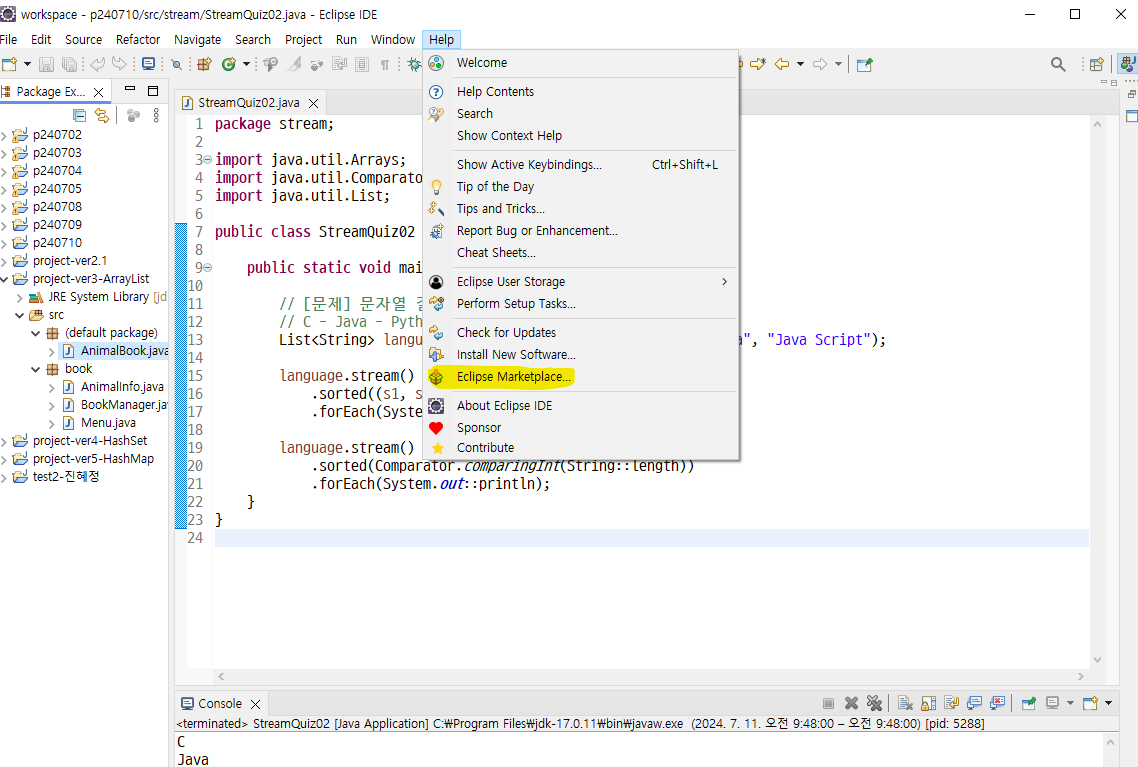
Task: Click Last Edit Location arrow icon
Action: click(758, 65)
